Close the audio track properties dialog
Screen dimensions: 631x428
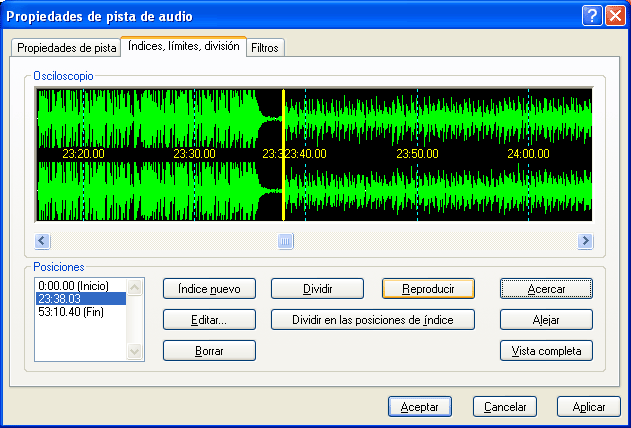614,16
